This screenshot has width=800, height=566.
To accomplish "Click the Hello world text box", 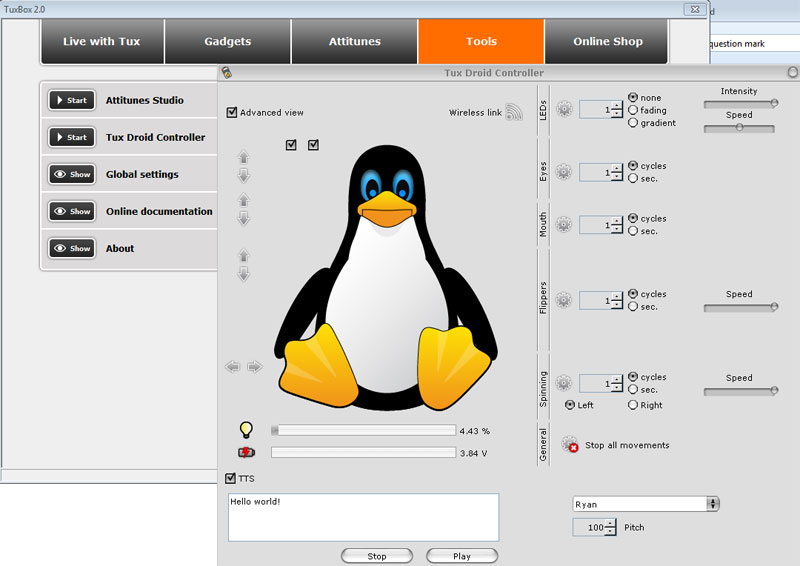I will coord(363,517).
